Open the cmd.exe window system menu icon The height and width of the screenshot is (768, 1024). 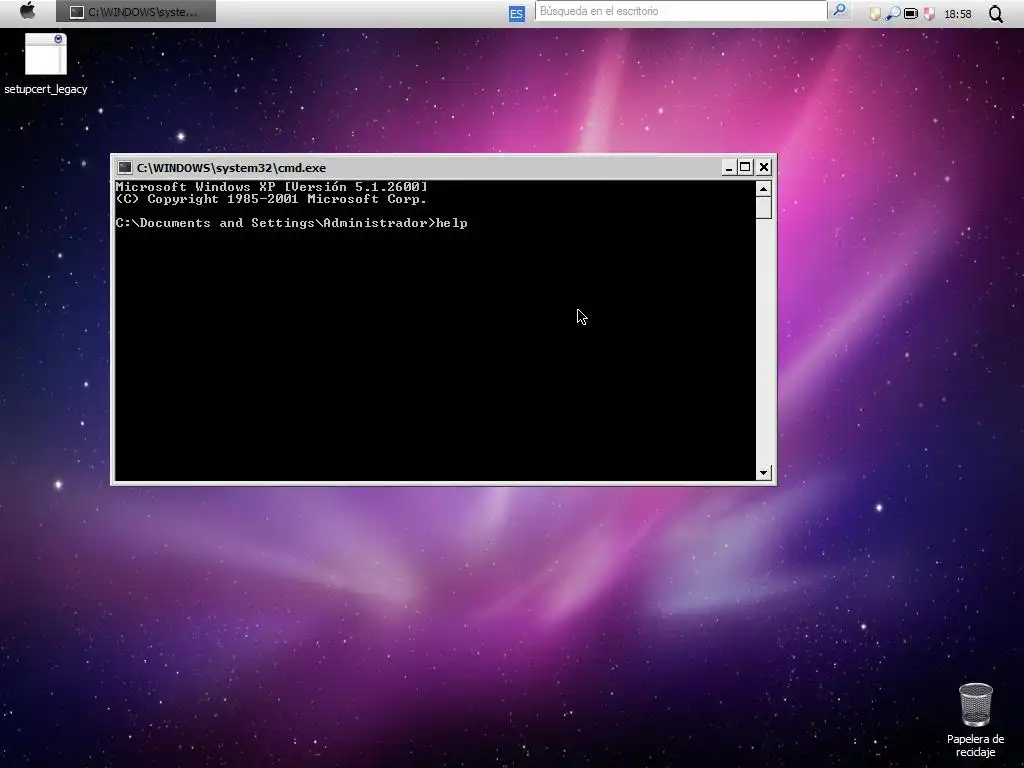pyautogui.click(x=125, y=167)
